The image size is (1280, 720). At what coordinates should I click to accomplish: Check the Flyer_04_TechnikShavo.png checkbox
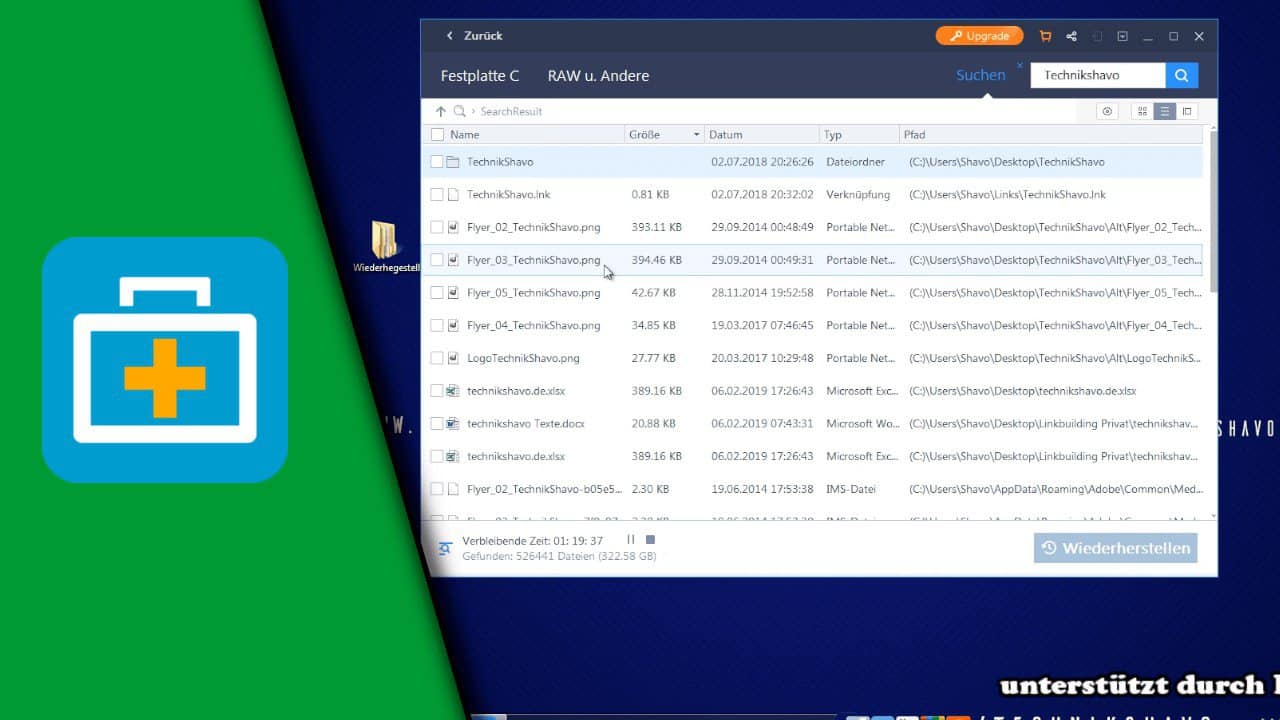(x=437, y=325)
